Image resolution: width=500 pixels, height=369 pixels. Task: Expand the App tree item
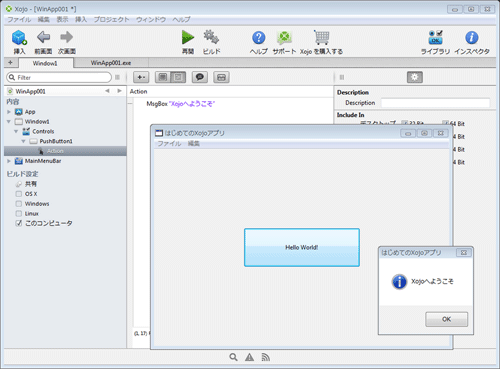9,112
